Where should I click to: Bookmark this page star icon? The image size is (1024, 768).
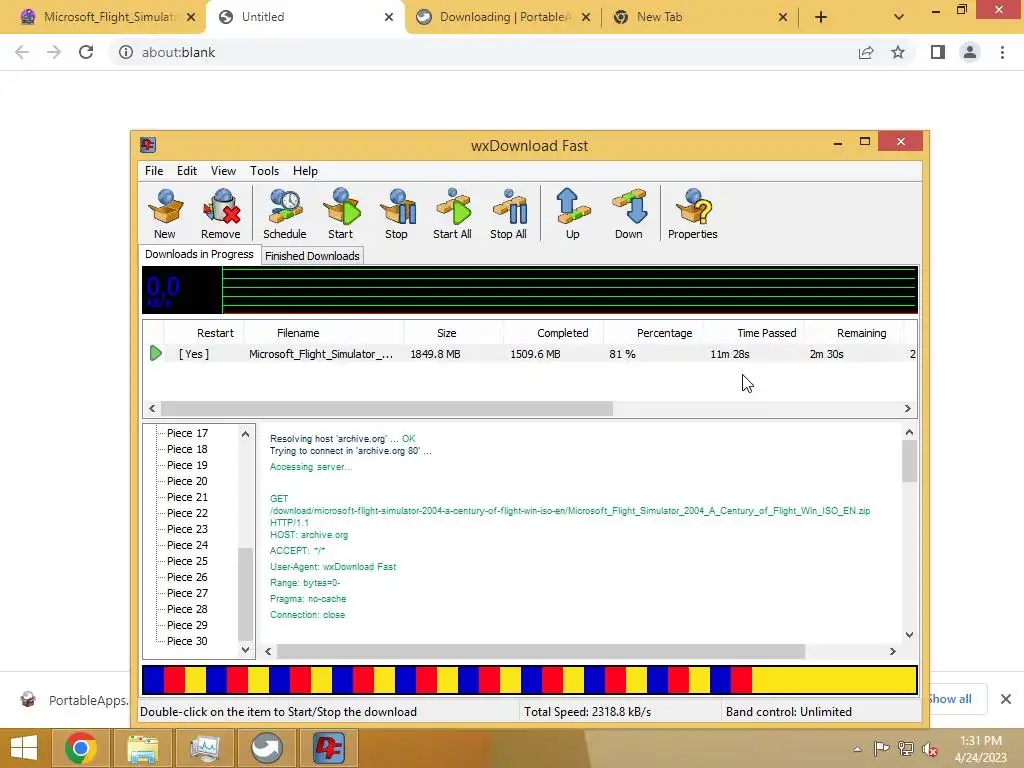[x=898, y=52]
